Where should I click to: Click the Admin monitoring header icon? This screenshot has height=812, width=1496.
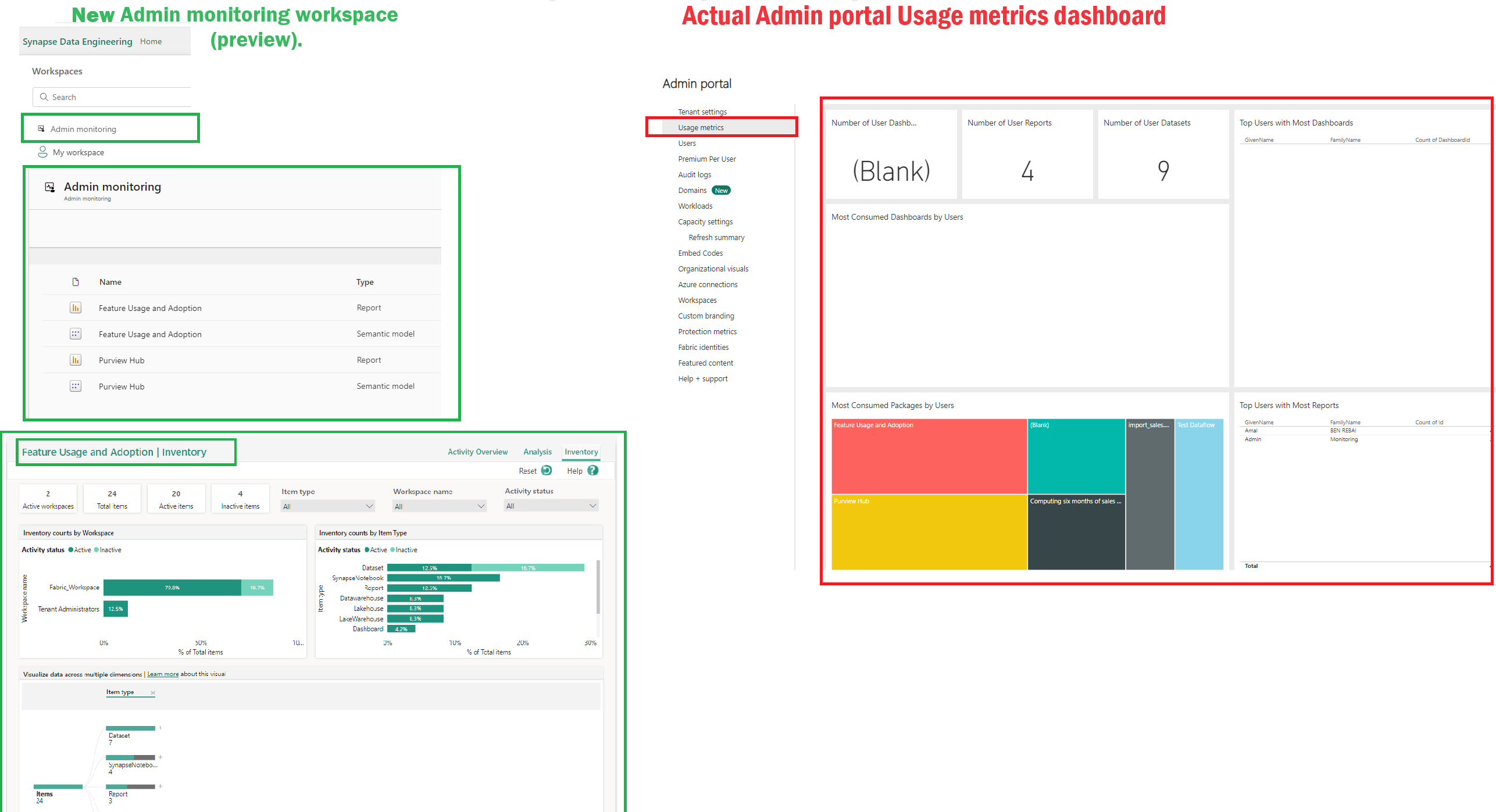click(50, 187)
